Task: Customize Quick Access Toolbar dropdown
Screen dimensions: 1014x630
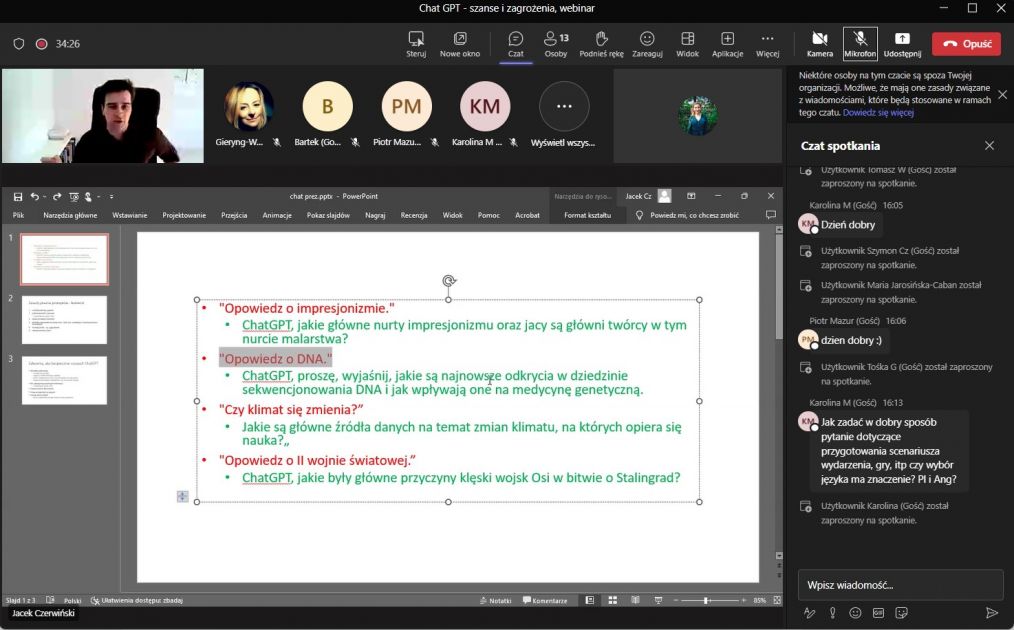Action: [111, 197]
